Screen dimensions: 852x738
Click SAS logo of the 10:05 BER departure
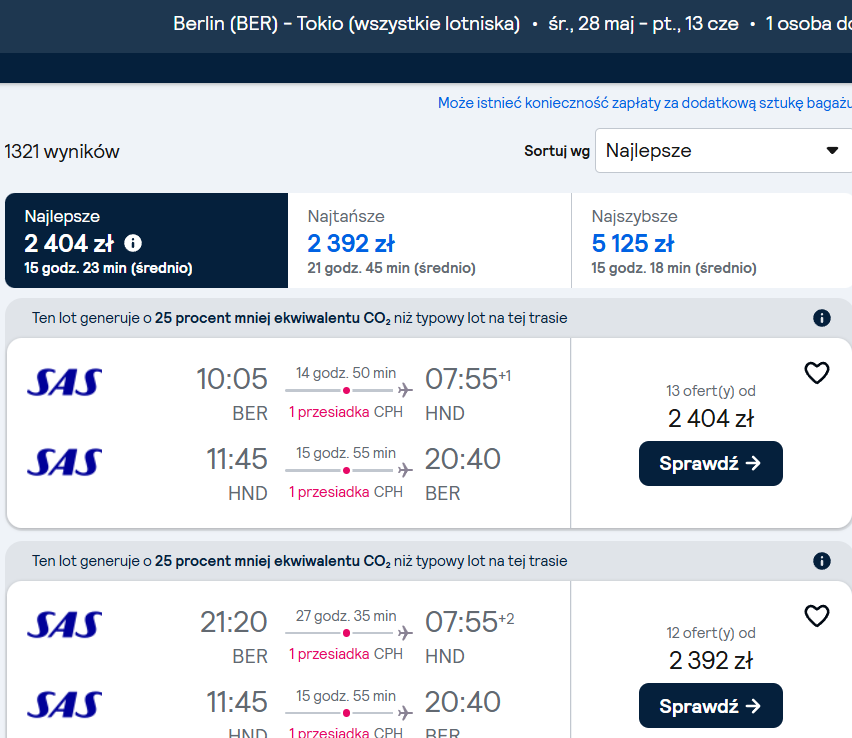[65, 382]
